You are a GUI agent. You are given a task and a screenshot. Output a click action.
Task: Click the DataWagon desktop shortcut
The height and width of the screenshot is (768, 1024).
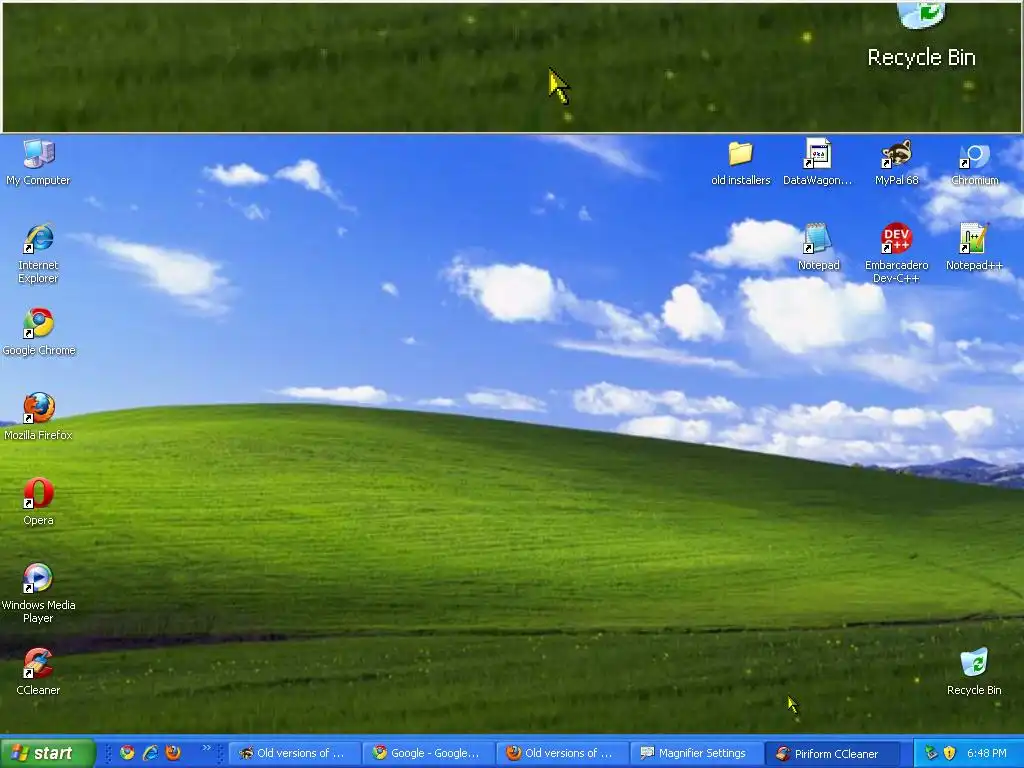pos(818,163)
